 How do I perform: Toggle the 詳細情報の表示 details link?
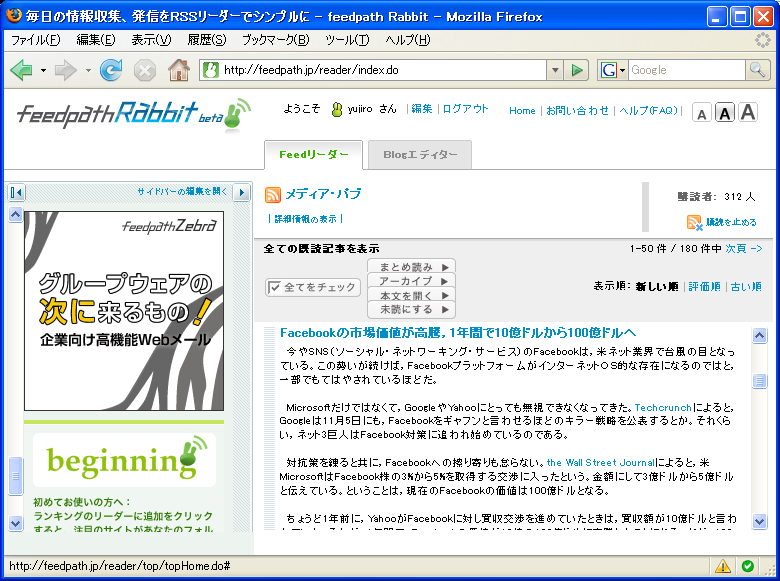click(x=305, y=219)
